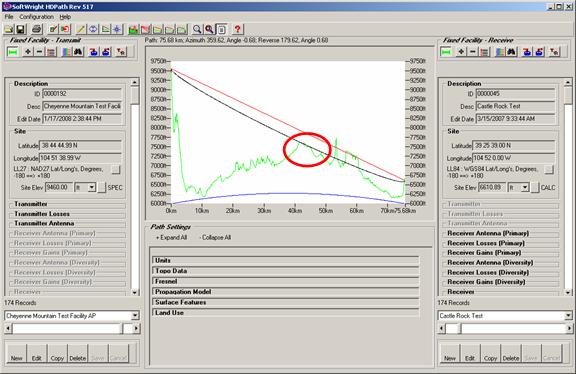Open the File menu

(9, 17)
